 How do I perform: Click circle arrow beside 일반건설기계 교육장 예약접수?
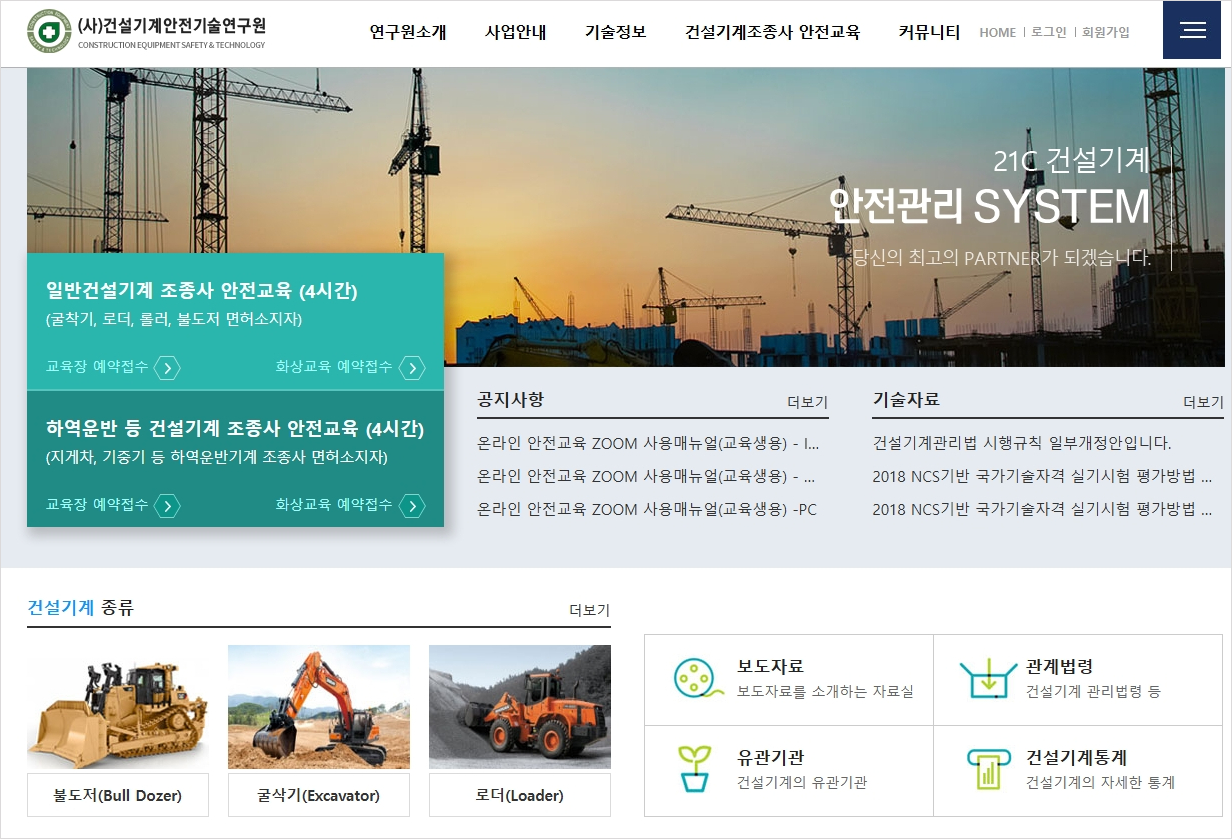(167, 368)
